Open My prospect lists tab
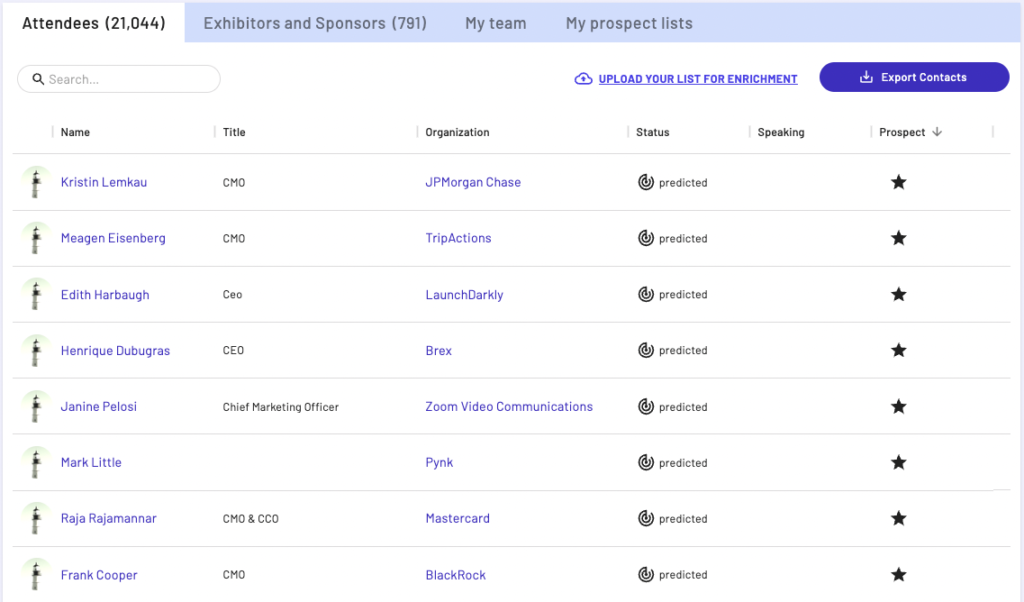Image resolution: width=1024 pixels, height=602 pixels. [x=629, y=23]
